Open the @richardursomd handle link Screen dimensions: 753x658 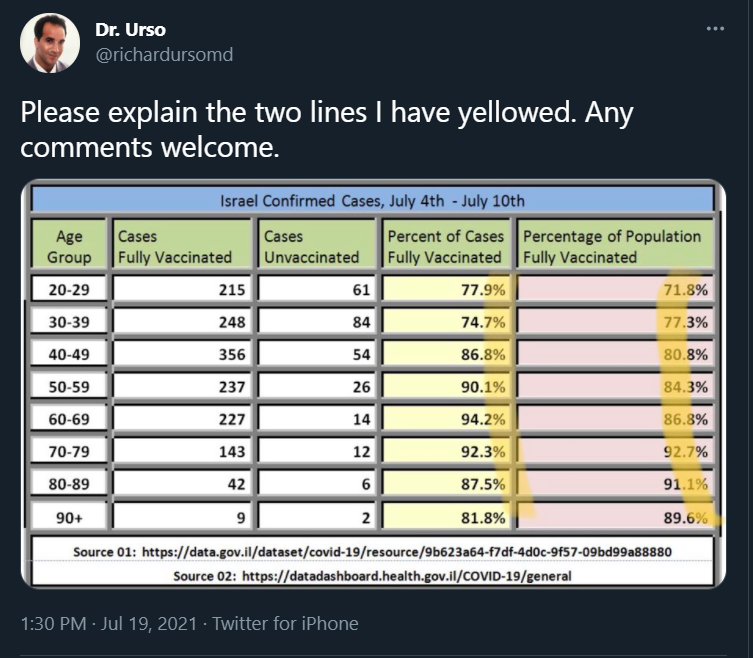coord(164,54)
